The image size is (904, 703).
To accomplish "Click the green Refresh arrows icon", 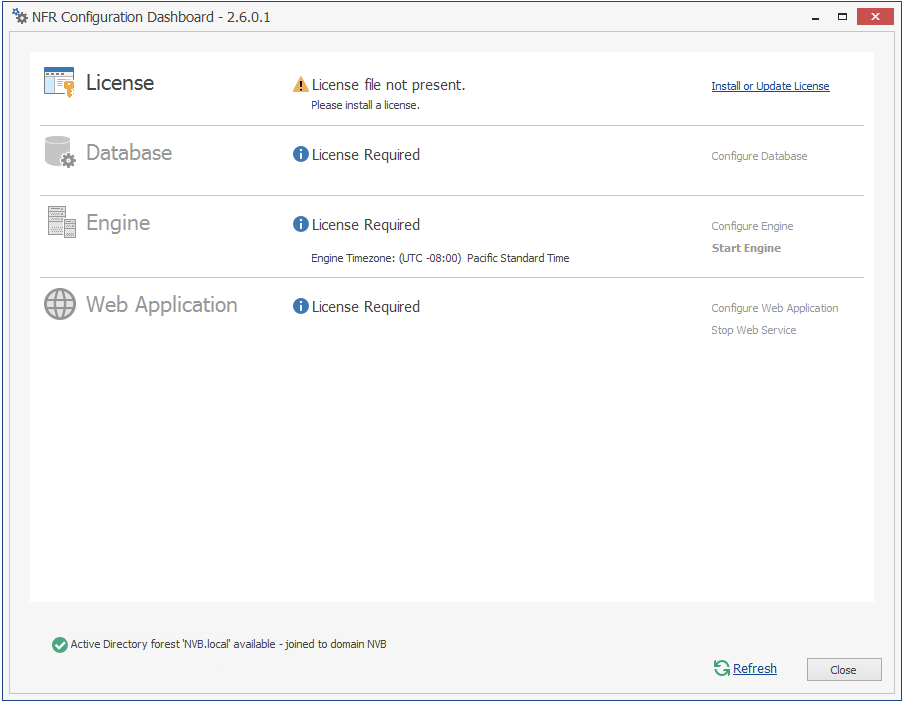I will coord(721,668).
